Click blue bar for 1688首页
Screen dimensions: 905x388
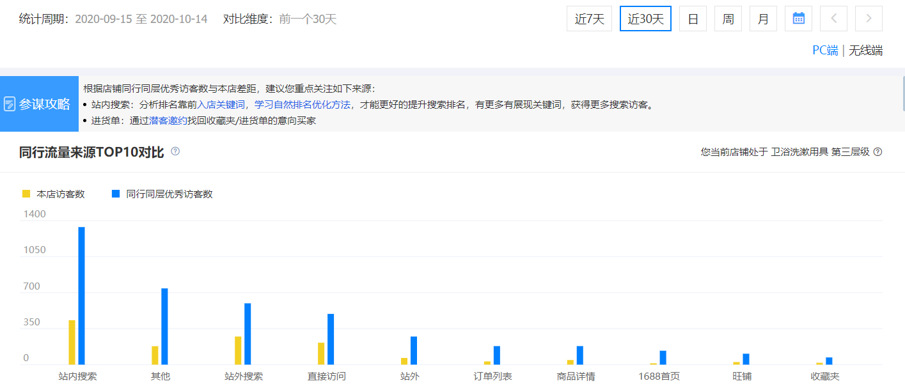click(x=663, y=357)
